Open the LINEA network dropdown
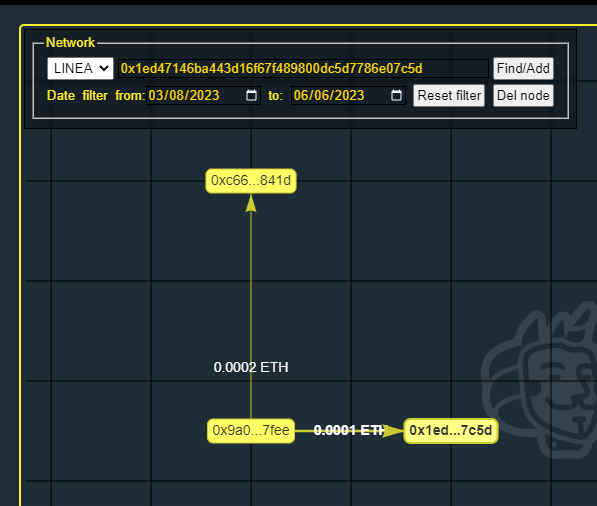The width and height of the screenshot is (597, 506). (80, 69)
